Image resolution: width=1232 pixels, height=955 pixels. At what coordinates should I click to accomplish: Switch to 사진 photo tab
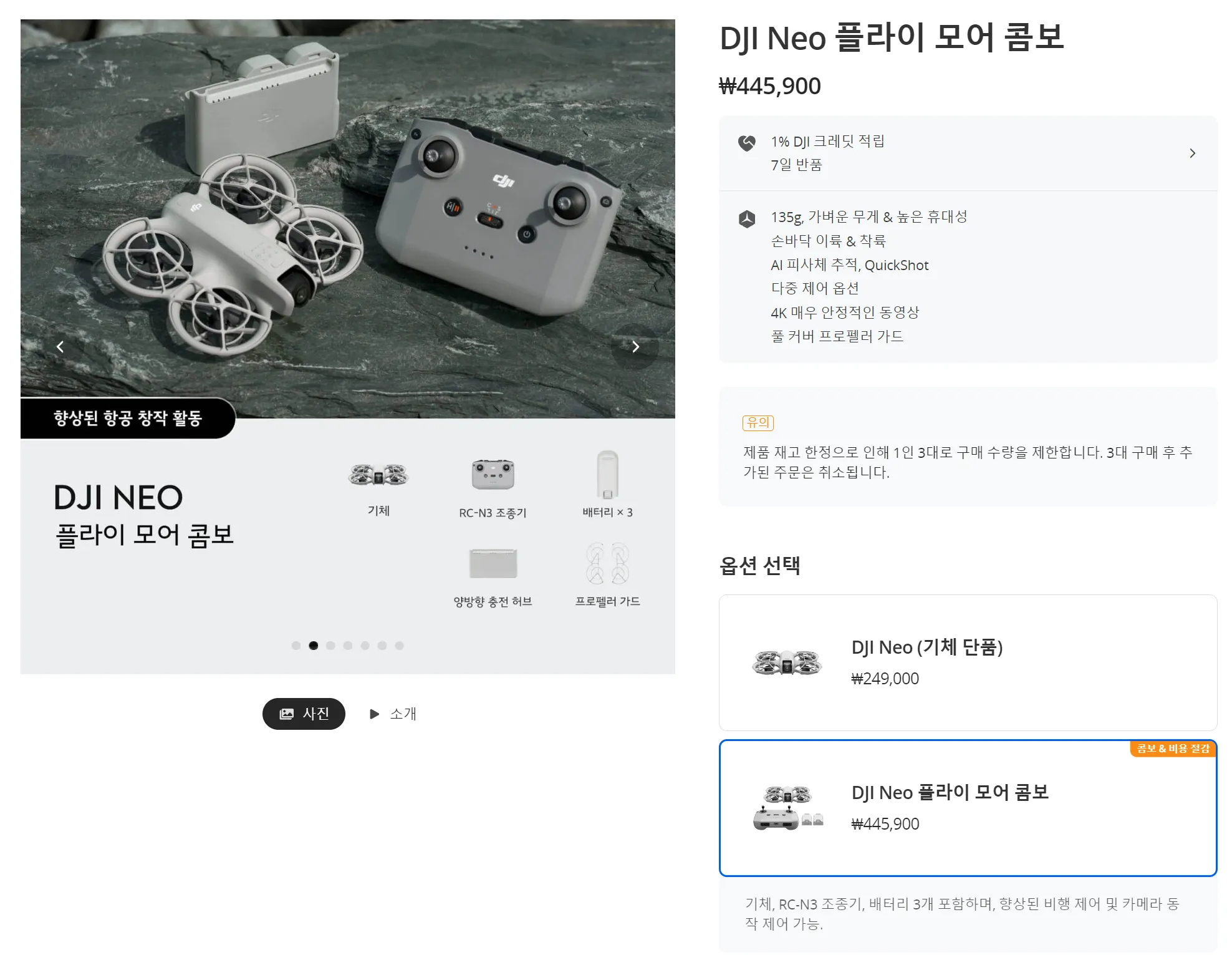(304, 714)
